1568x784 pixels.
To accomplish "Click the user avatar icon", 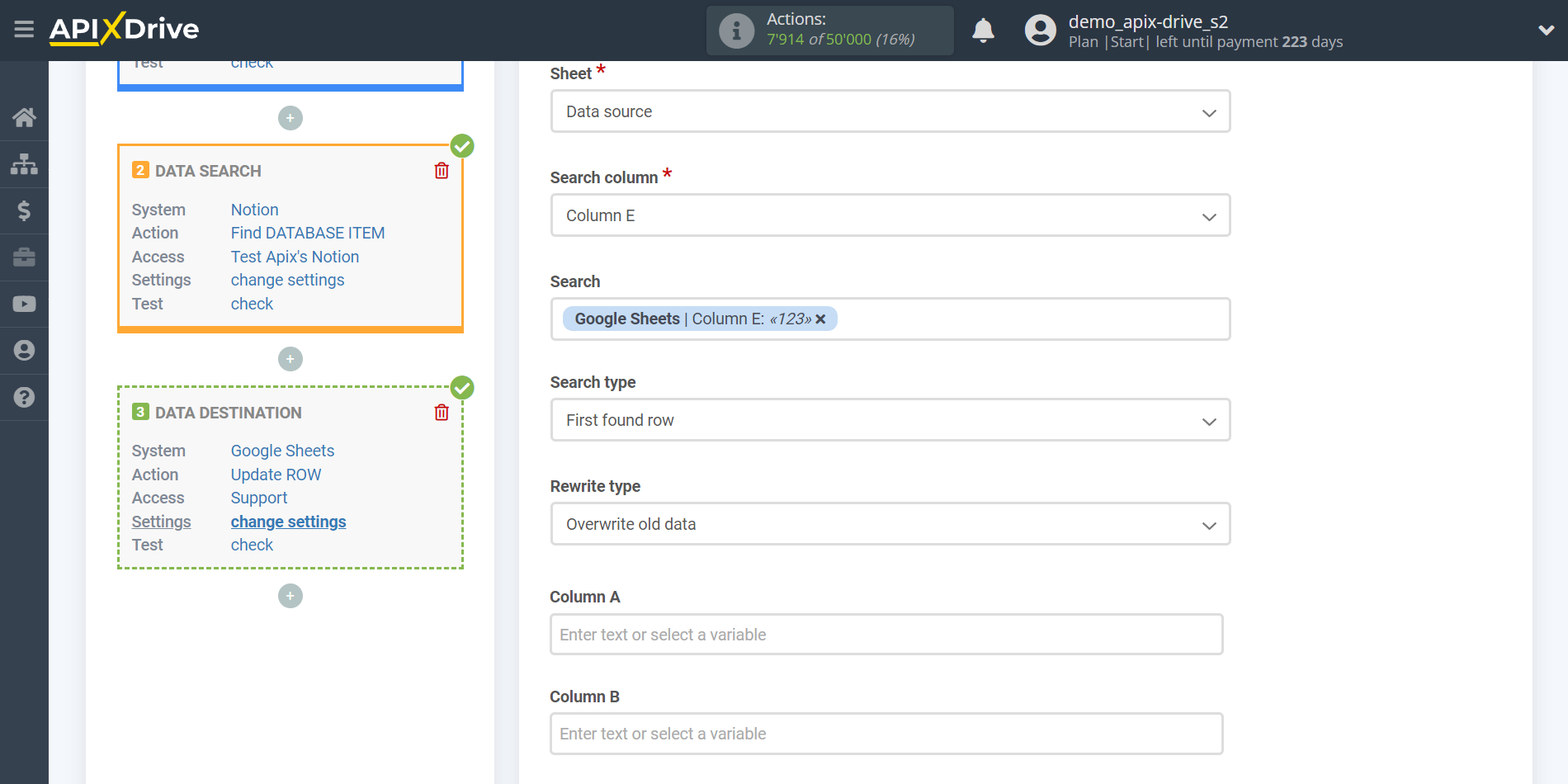I will point(1040,31).
